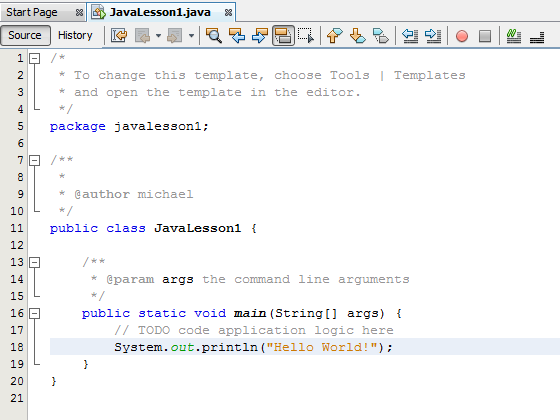The width and height of the screenshot is (560, 420).
Task: Select the JavaLesson1.java tab
Action: [160, 12]
